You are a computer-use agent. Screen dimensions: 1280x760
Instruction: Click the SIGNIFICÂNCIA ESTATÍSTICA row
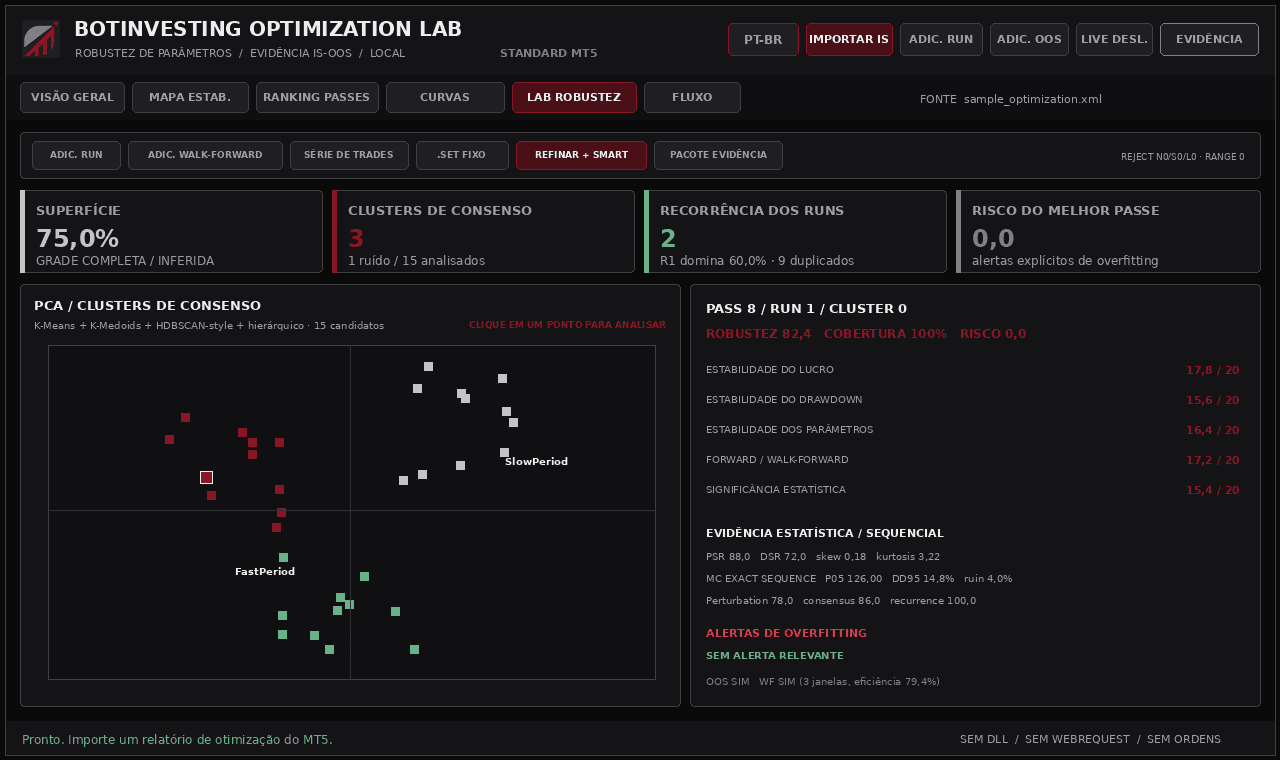pyautogui.click(x=973, y=490)
